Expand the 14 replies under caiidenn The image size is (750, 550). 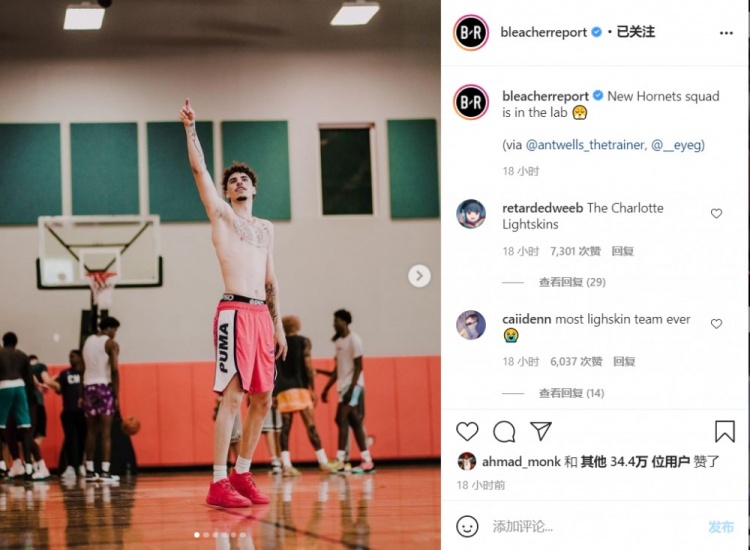tap(572, 393)
